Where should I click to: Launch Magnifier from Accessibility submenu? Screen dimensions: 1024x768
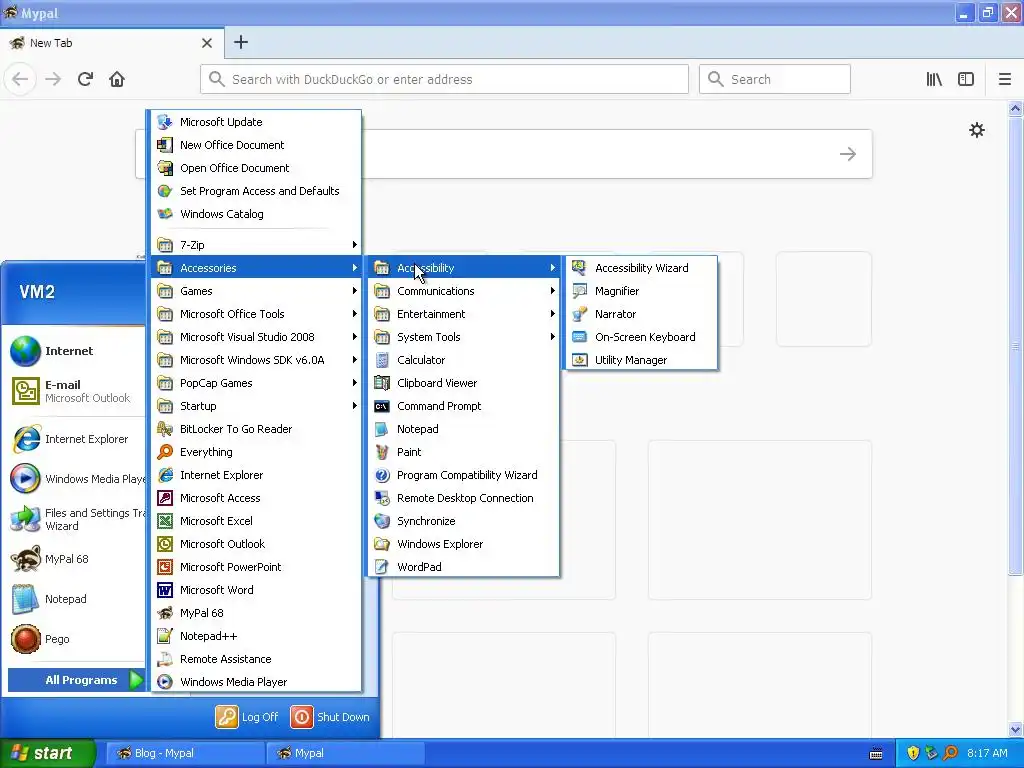pyautogui.click(x=642, y=291)
